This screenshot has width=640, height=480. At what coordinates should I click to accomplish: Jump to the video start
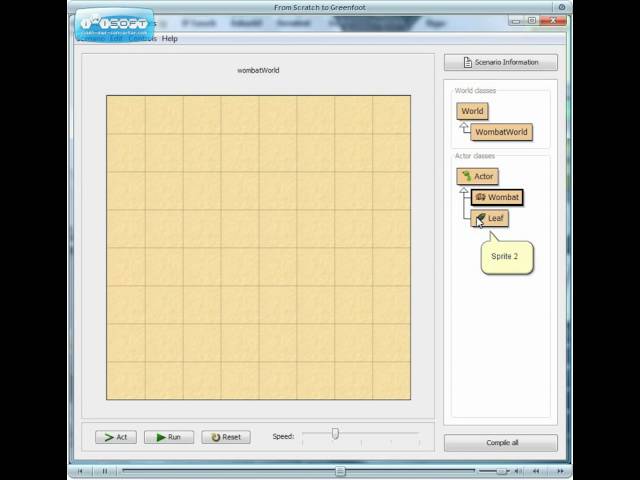tap(80, 471)
